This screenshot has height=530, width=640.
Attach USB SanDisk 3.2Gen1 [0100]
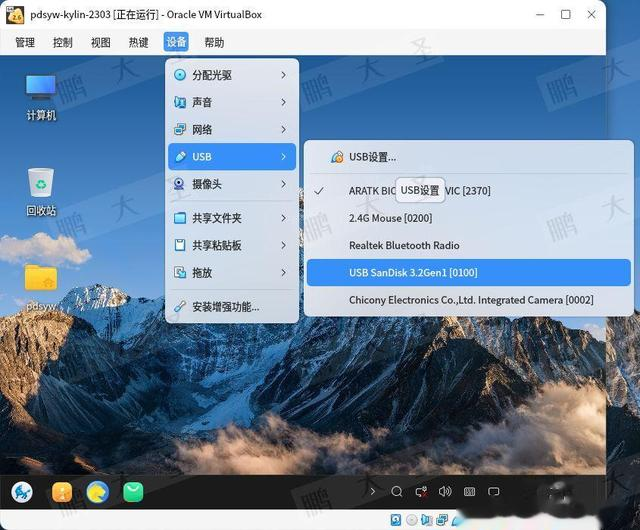(x=469, y=272)
